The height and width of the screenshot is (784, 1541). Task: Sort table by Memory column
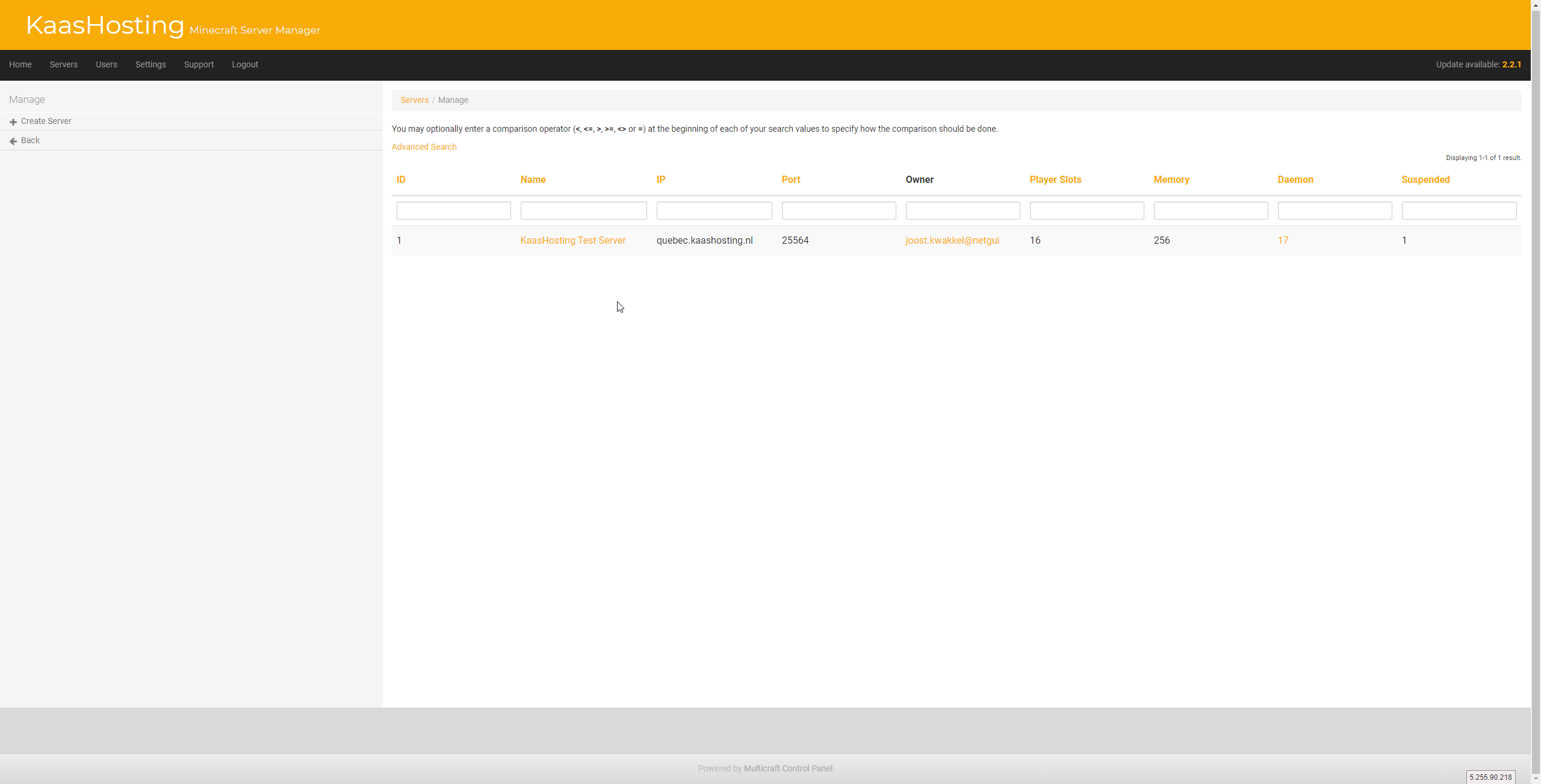pos(1171,179)
